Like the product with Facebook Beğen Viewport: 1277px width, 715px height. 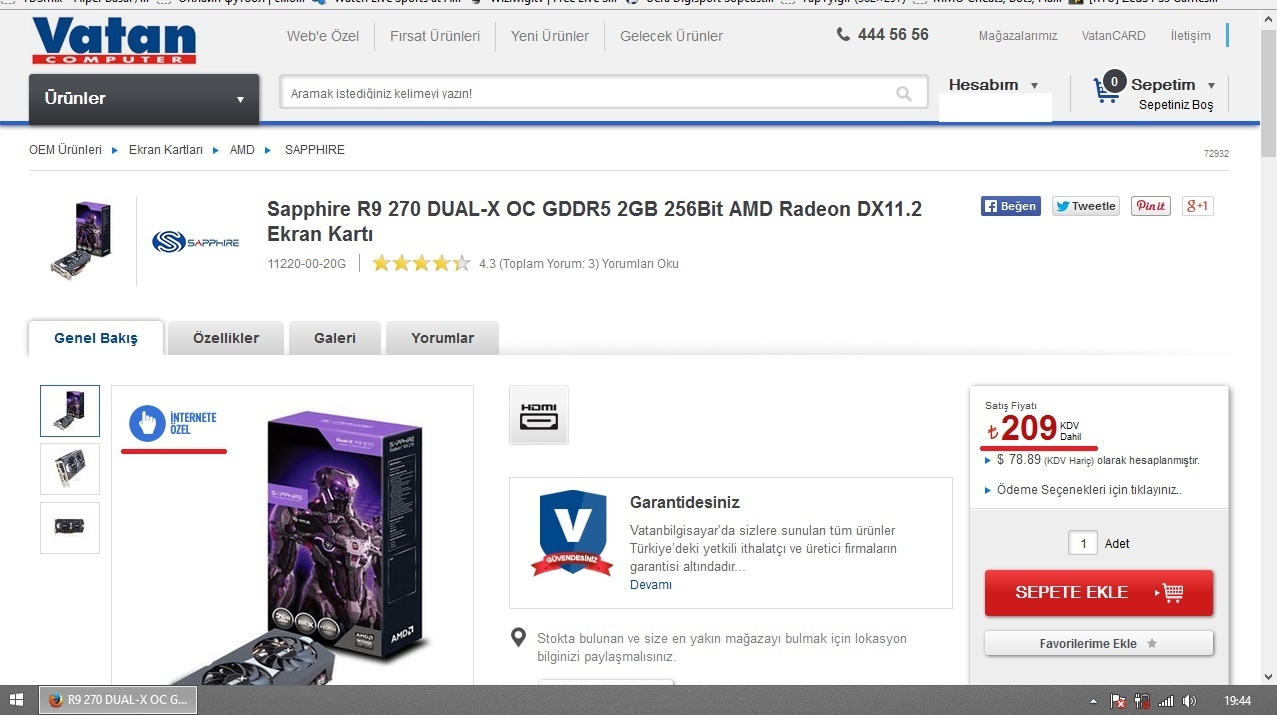point(1011,206)
